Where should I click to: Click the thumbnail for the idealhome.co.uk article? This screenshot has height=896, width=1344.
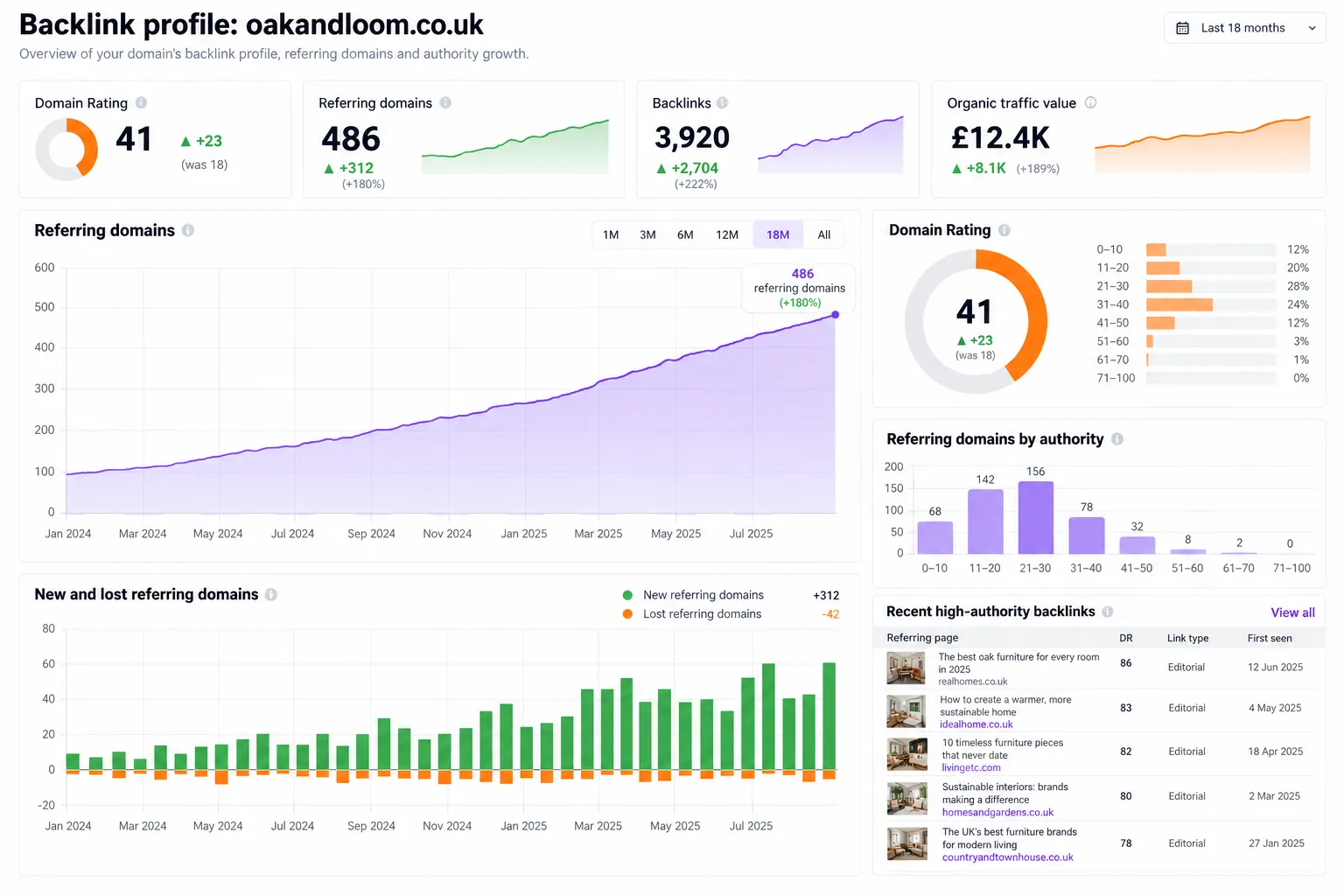(906, 711)
